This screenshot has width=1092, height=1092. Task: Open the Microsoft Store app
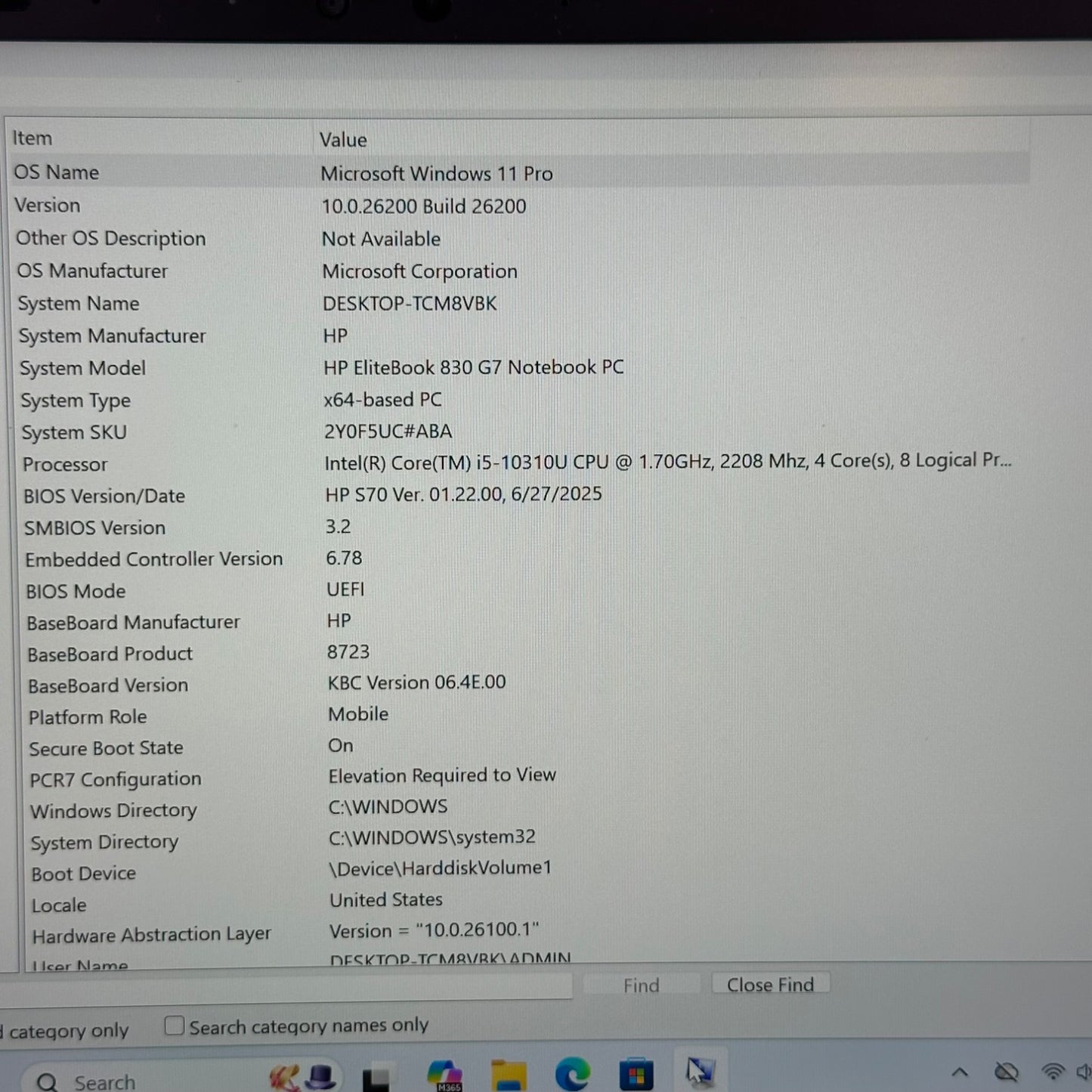coord(636,1074)
